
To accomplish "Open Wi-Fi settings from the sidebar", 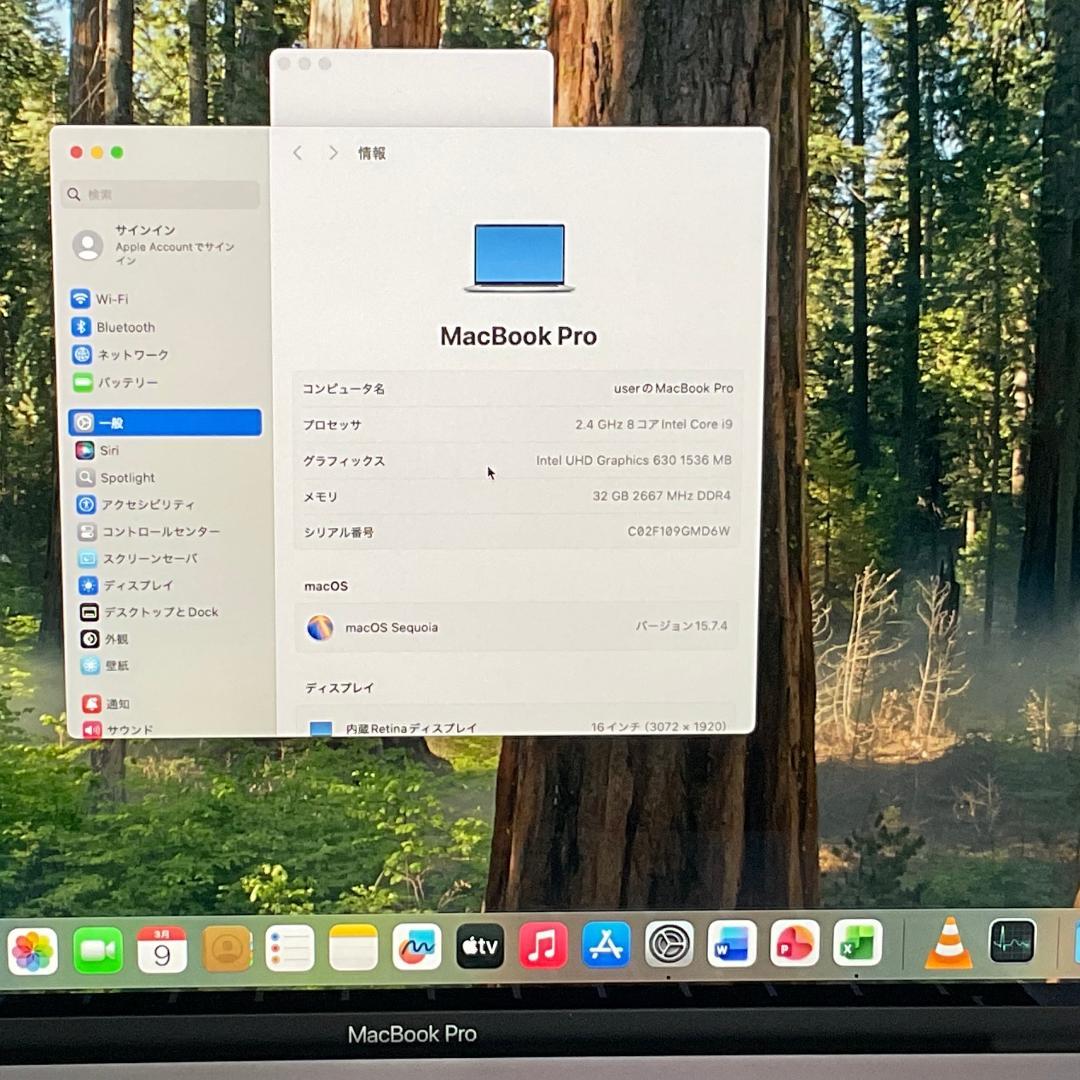I will (x=110, y=299).
